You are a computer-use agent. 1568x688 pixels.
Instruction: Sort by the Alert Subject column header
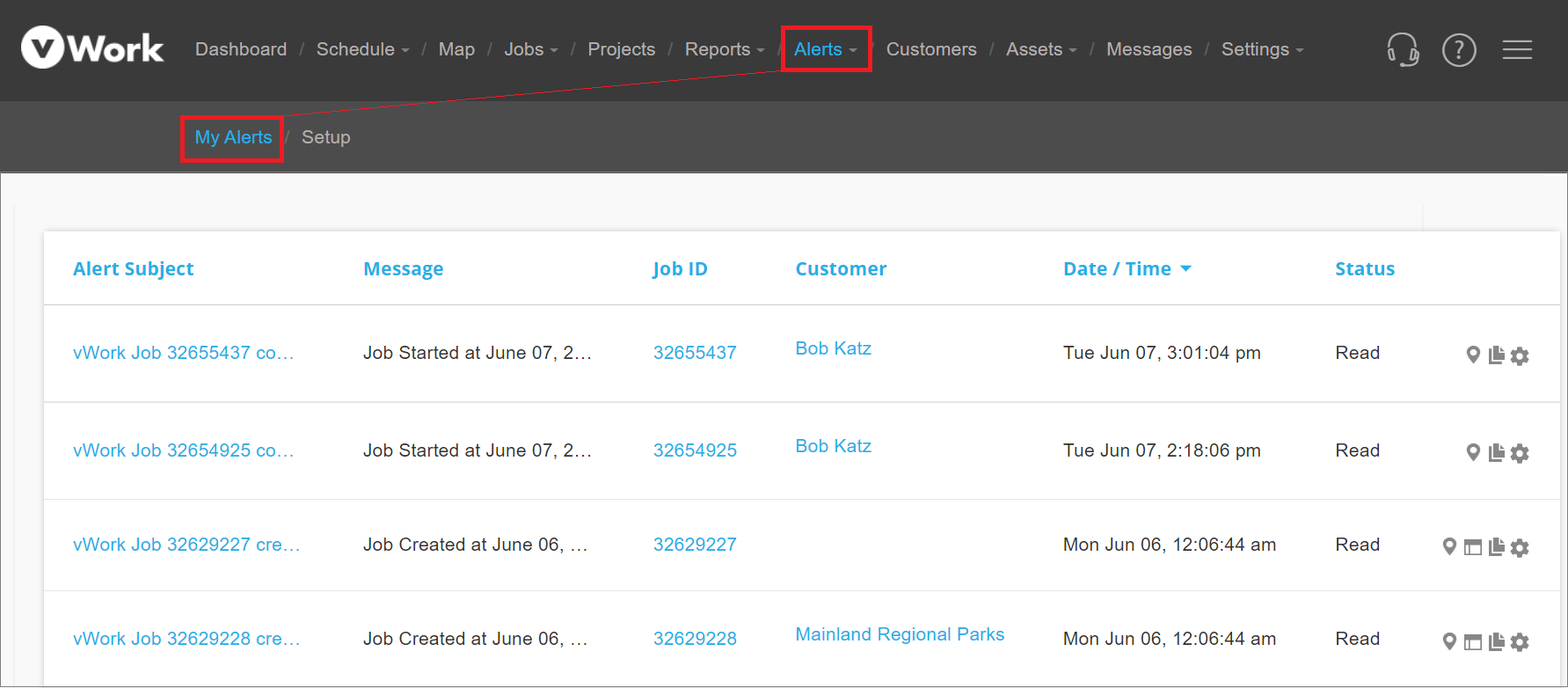(134, 269)
